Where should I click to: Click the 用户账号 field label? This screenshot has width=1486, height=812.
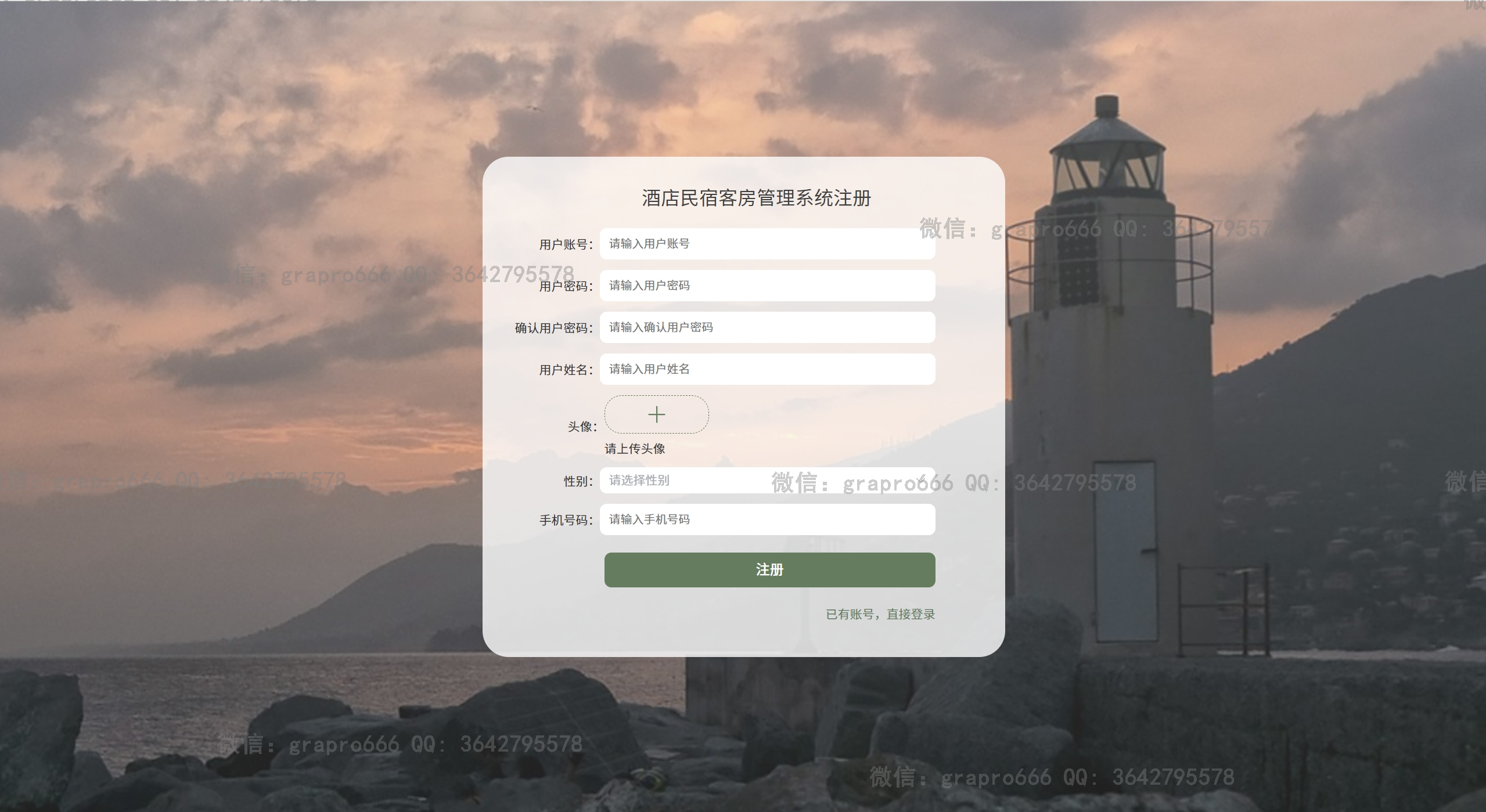[566, 244]
